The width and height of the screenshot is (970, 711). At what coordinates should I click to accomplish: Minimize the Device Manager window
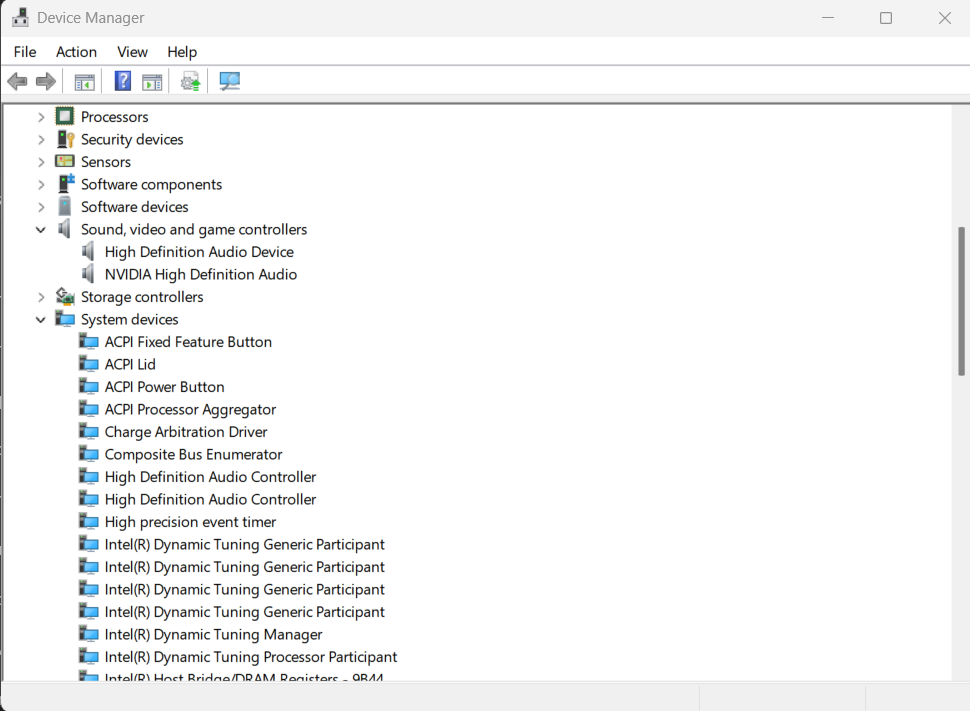[828, 18]
